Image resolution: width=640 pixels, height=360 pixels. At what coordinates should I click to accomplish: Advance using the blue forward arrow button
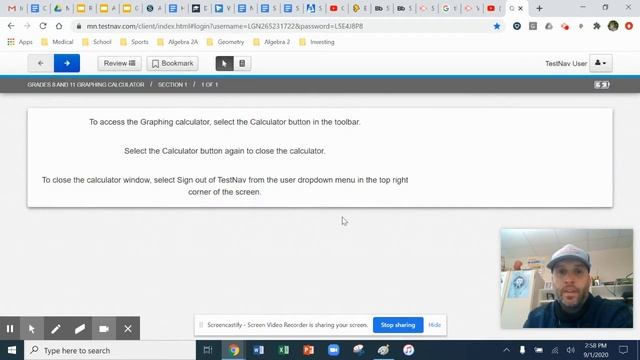67,63
